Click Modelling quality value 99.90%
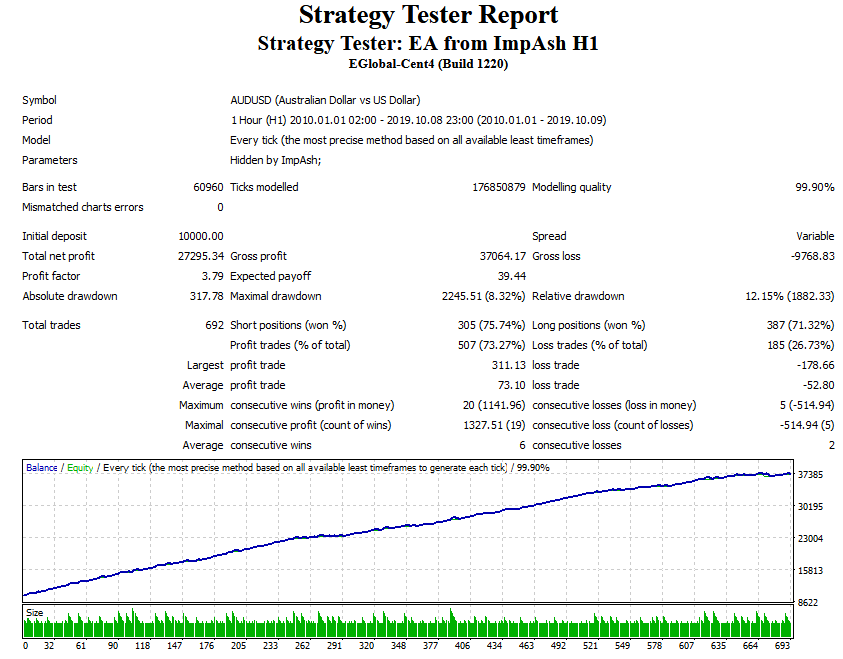Image resolution: width=843 pixels, height=659 pixels. (815, 187)
